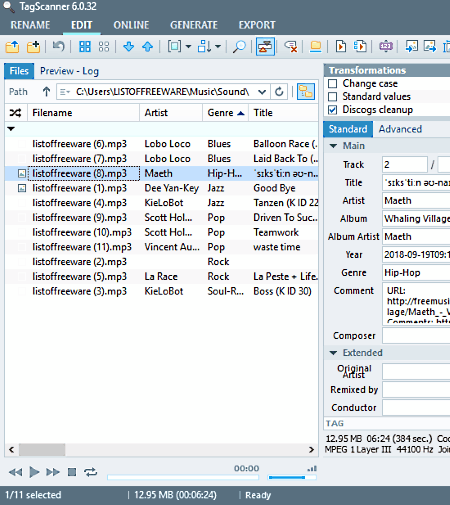Move the selected file up with the blue arrow
This screenshot has height=505, width=450.
click(x=147, y=46)
